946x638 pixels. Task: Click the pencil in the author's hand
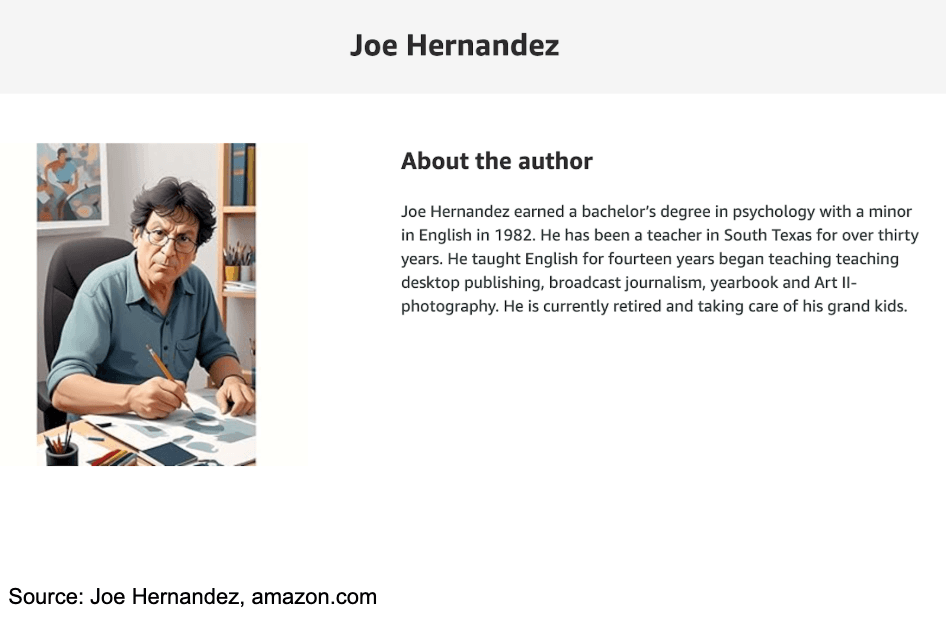(168, 377)
